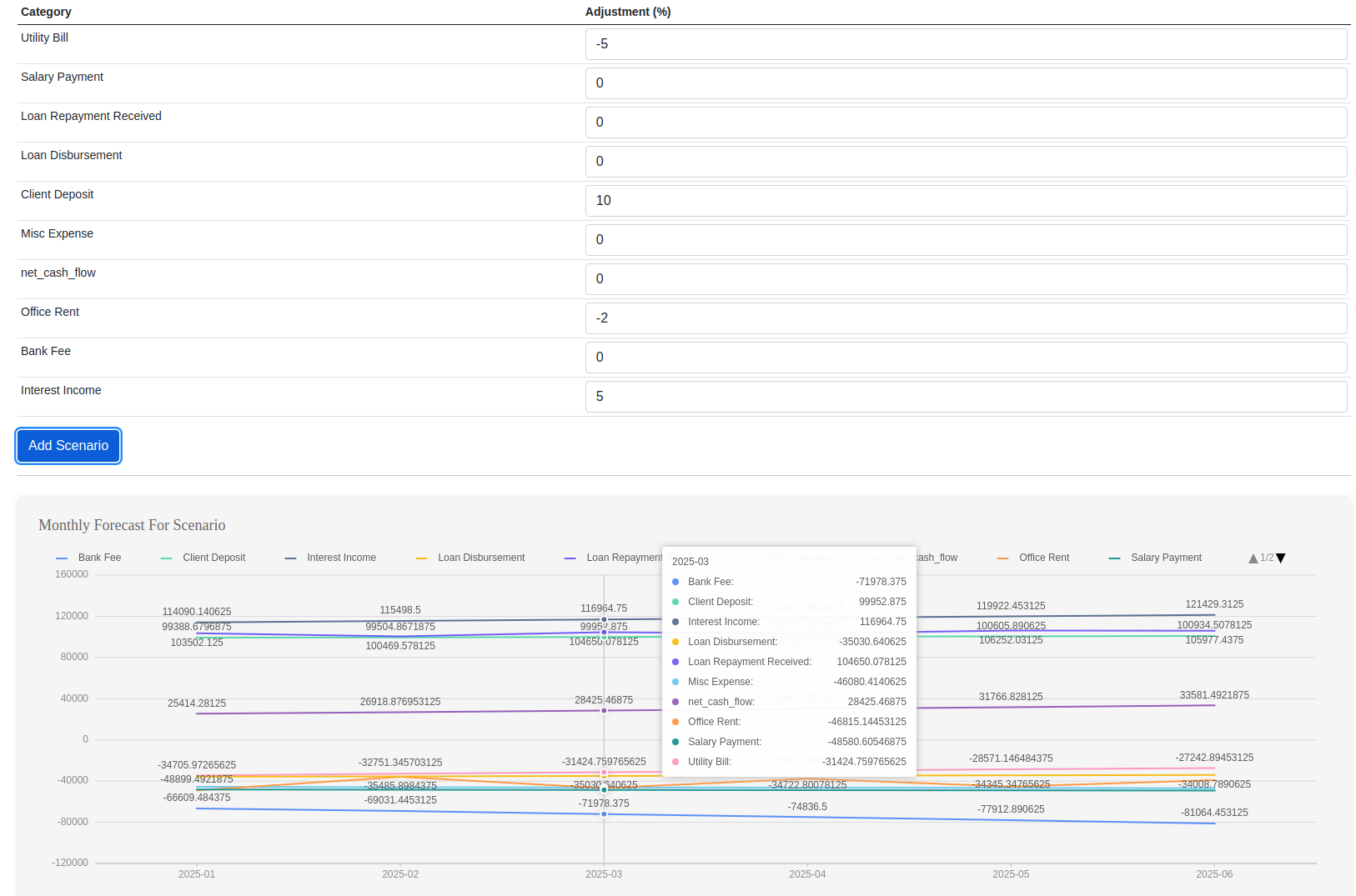Click the Loan Repayment legend entry
1356x896 pixels.
(x=614, y=558)
